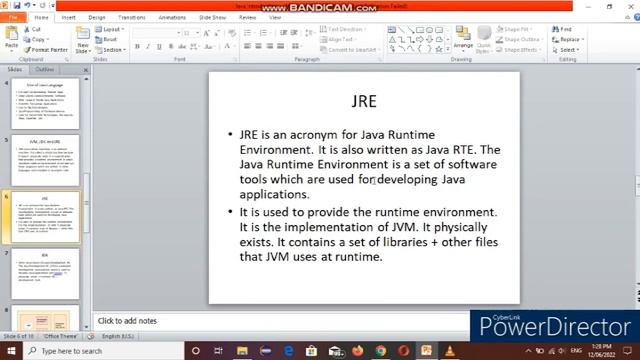Click the English (U.S.) language status entry
The image size is (640, 360).
(118, 336)
